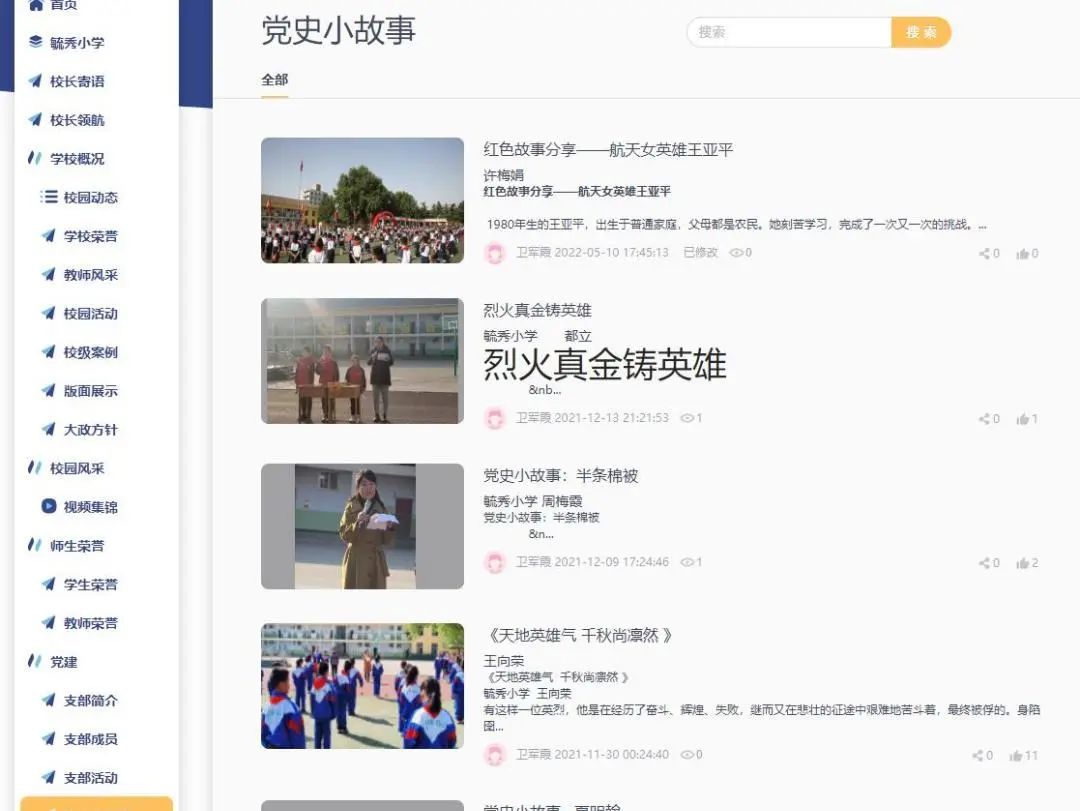Toggle like on the 王亚平 article
The width and height of the screenshot is (1080, 811).
click(x=1026, y=254)
